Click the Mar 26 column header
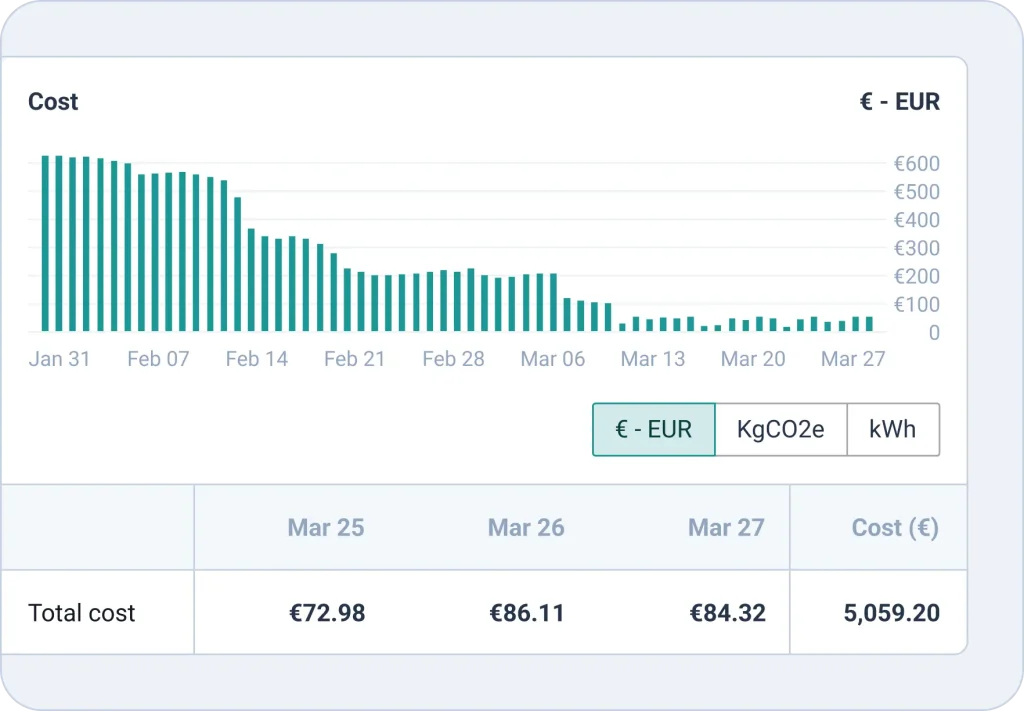 click(526, 528)
